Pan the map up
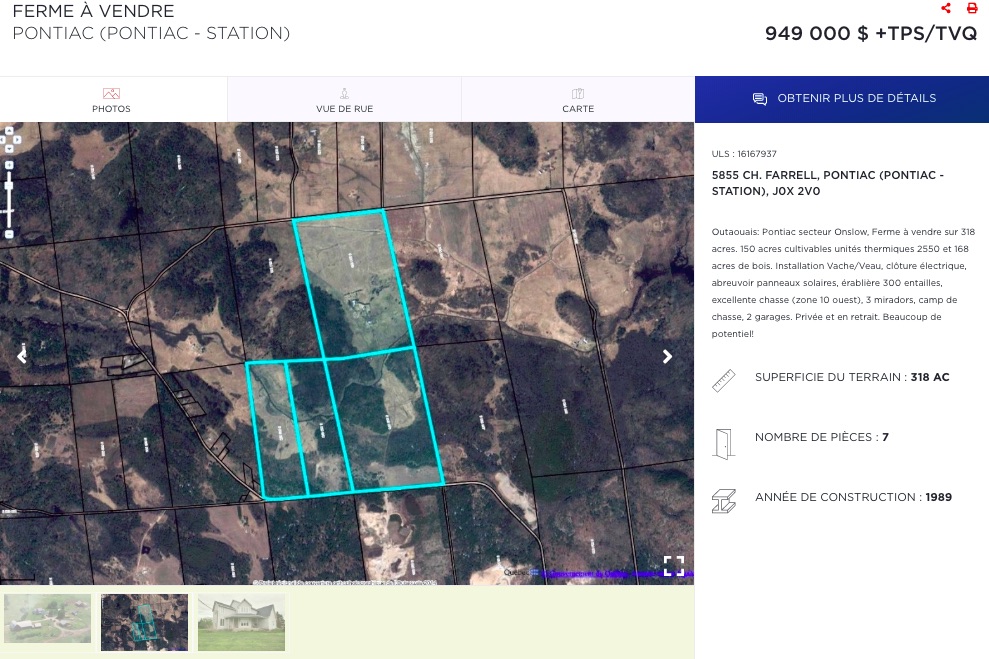 click(x=9, y=131)
